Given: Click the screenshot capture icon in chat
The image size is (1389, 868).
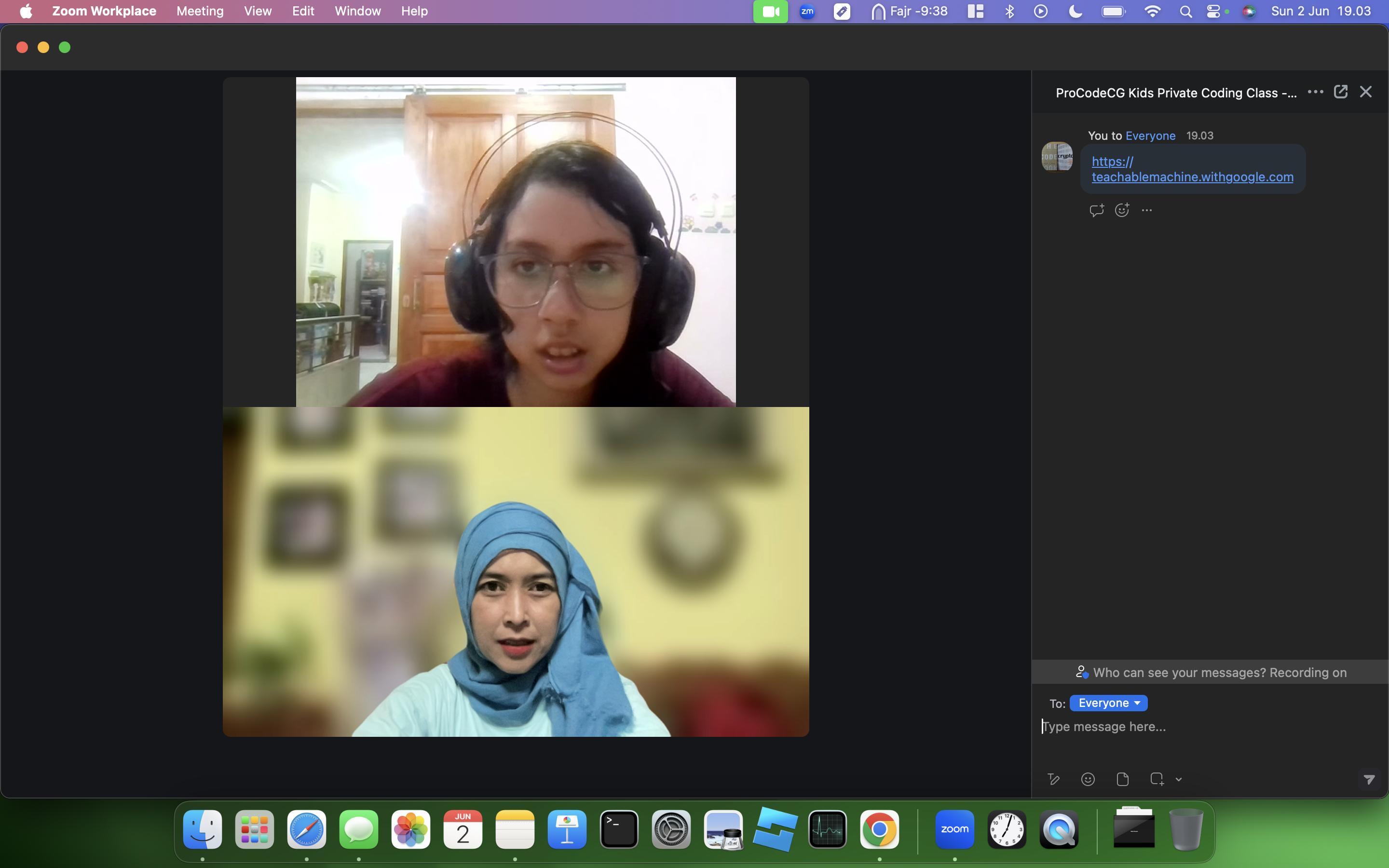Looking at the screenshot, I should [1157, 779].
